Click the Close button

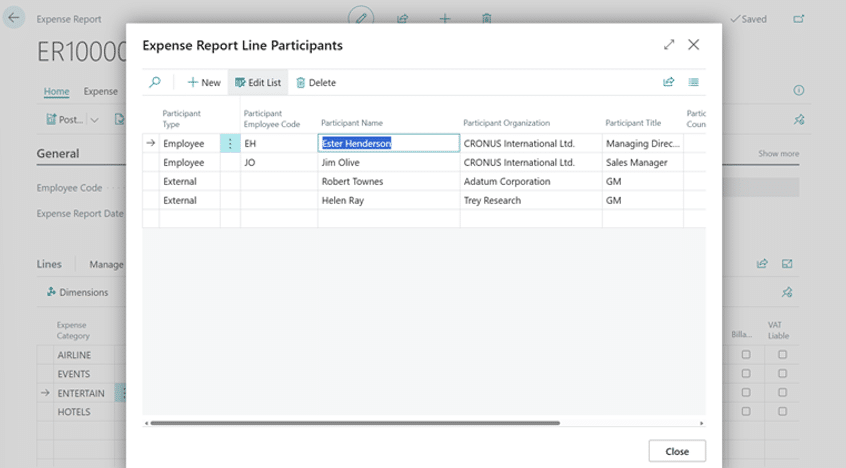[676, 451]
